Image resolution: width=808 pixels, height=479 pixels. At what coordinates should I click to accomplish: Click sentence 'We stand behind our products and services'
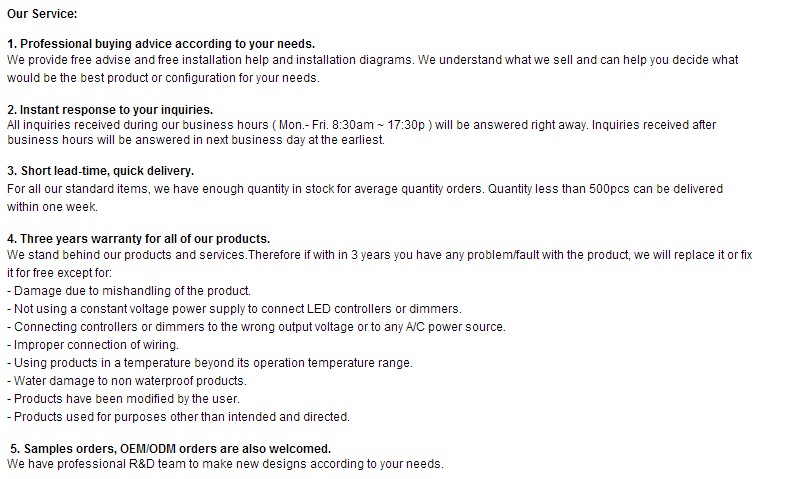[127, 255]
